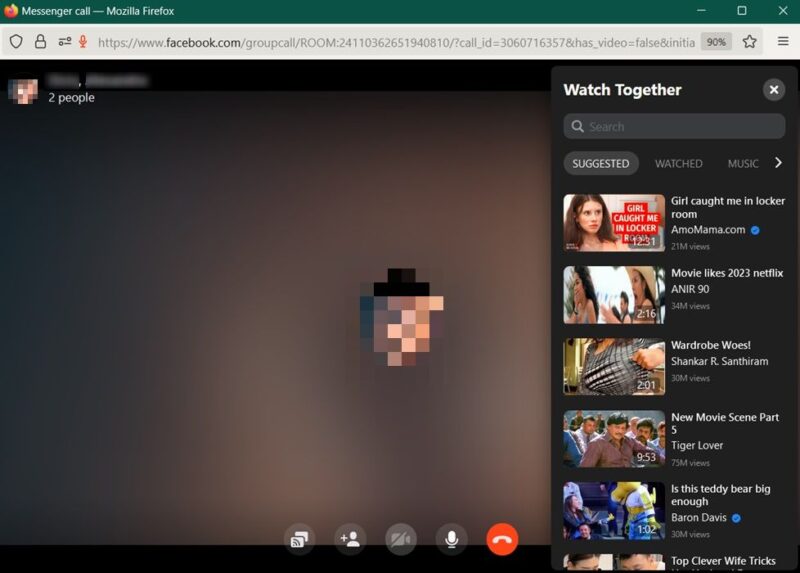The image size is (800, 573).
Task: Open site security padlock info
Action: (x=40, y=41)
